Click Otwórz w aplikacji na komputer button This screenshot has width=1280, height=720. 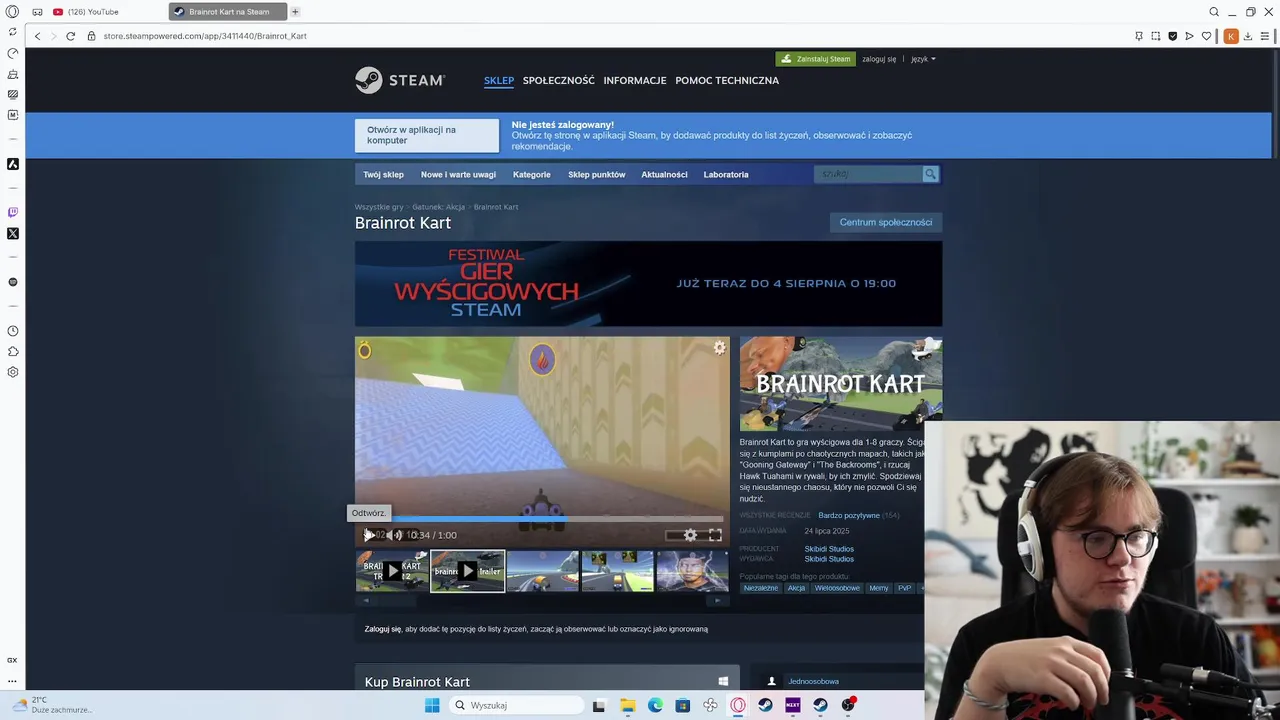point(427,135)
